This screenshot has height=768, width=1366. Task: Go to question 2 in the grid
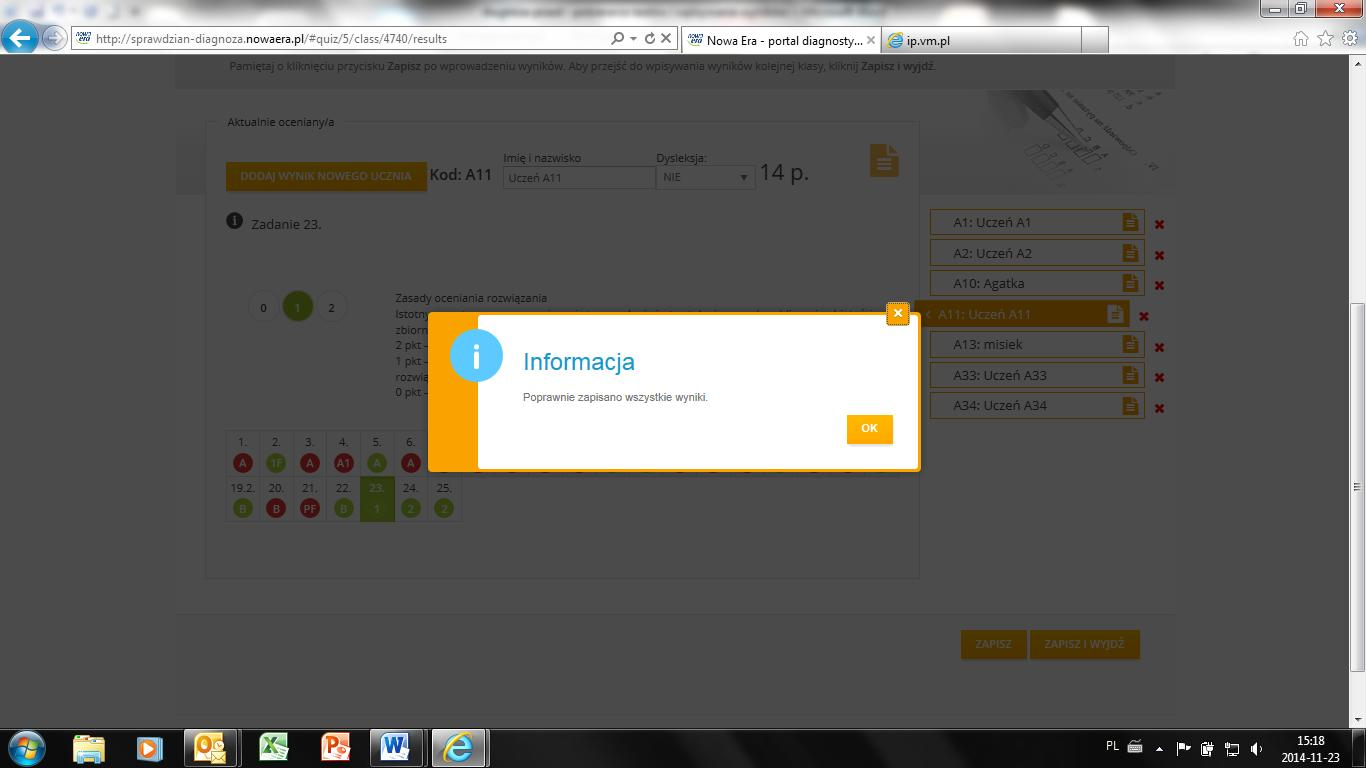[276, 453]
